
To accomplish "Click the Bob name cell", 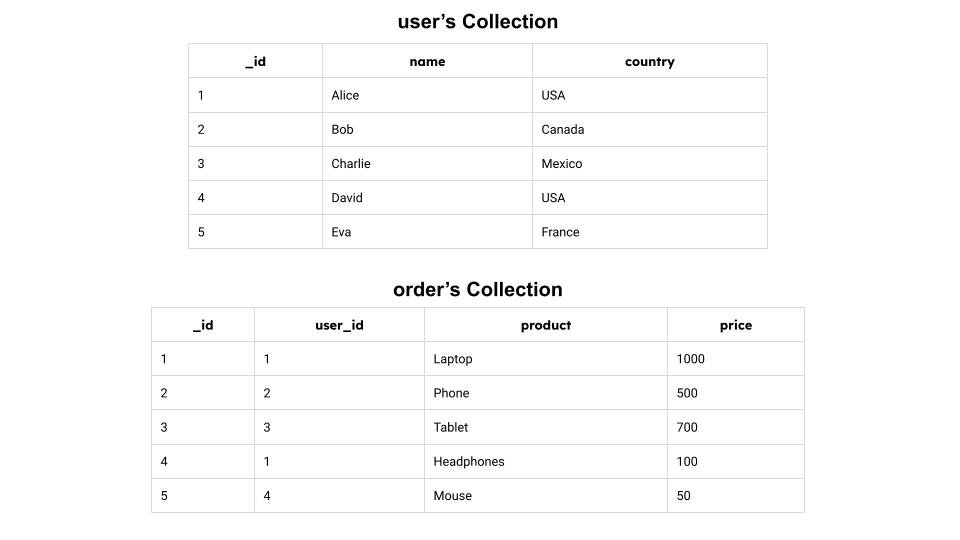I will (427, 129).
